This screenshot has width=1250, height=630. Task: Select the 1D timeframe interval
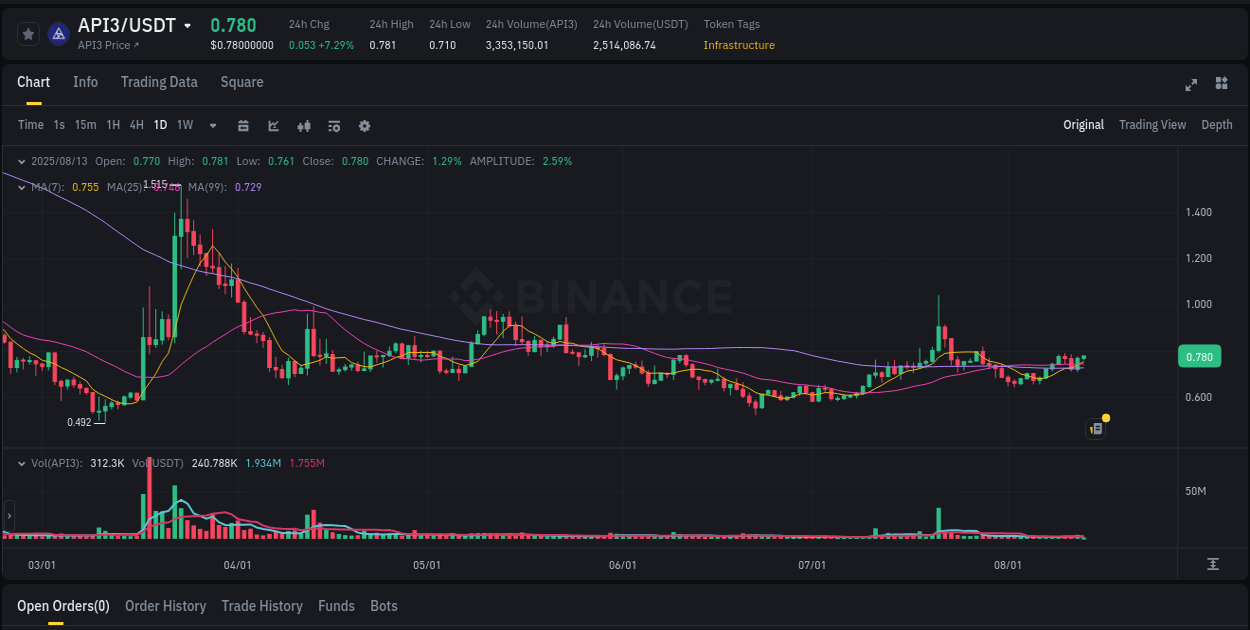point(160,125)
